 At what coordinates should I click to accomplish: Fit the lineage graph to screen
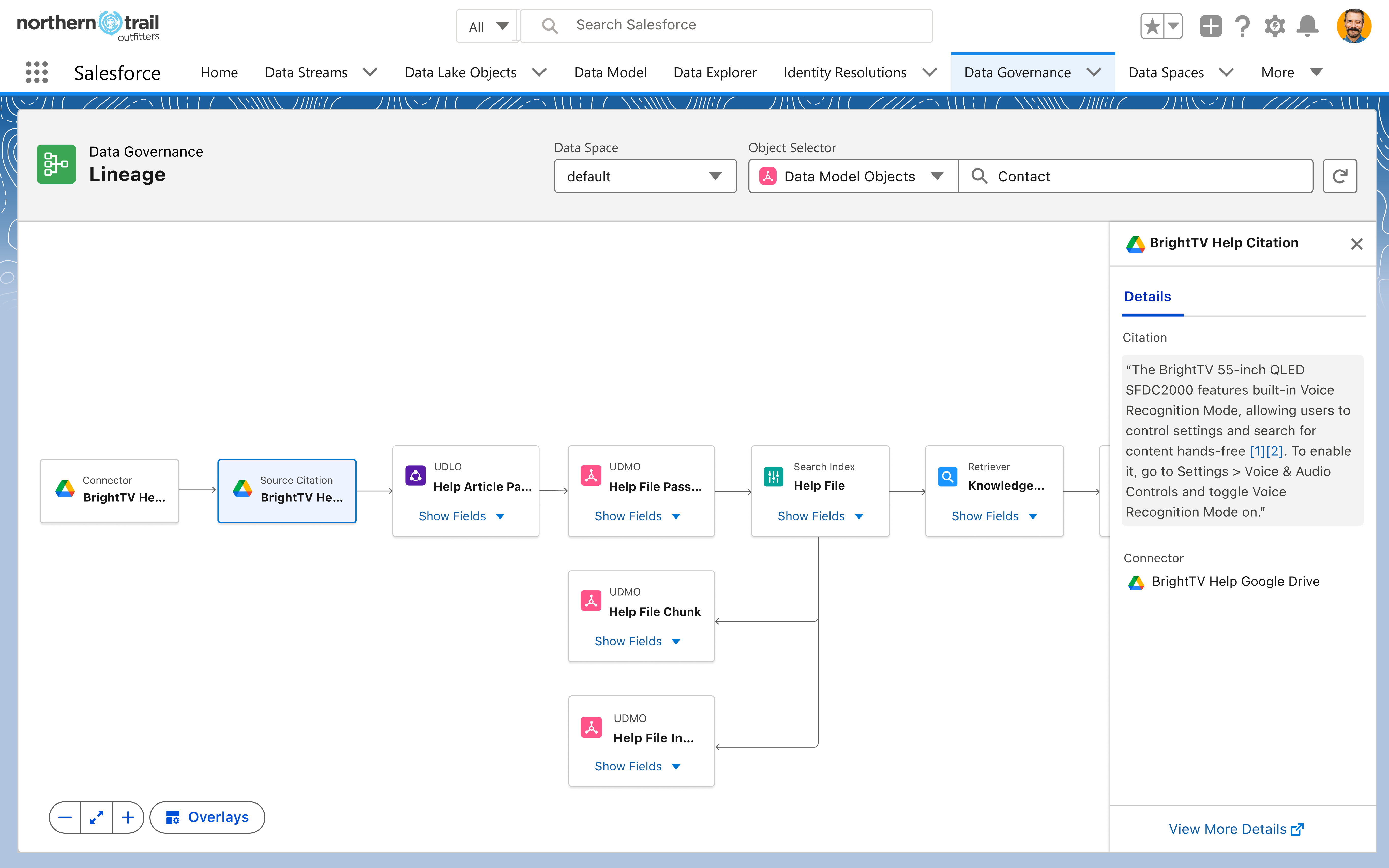pos(96,817)
